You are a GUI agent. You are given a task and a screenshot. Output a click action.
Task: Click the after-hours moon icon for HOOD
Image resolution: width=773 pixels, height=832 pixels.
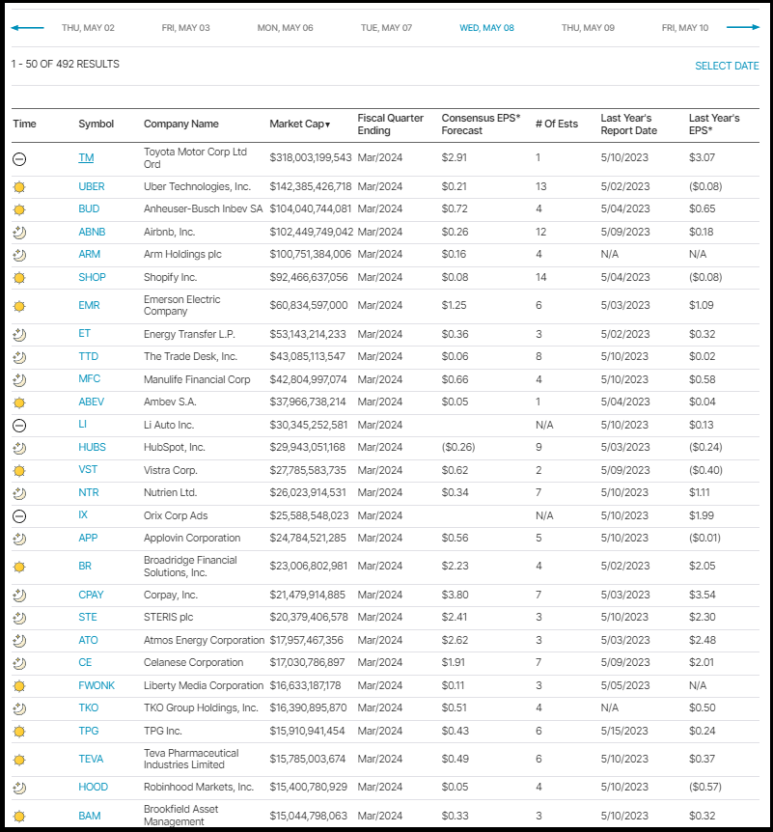(x=20, y=788)
